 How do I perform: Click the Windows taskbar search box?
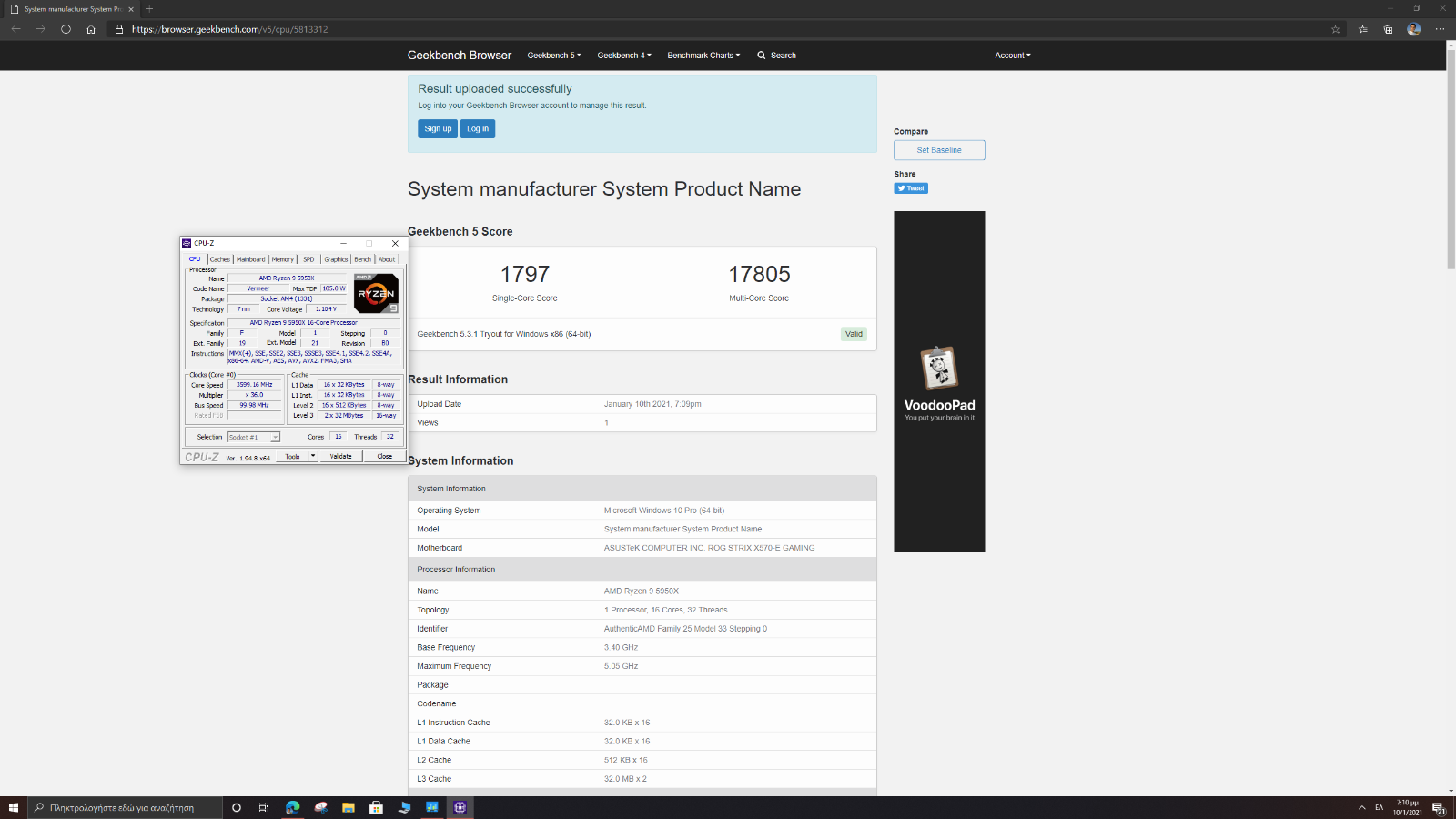[125, 807]
